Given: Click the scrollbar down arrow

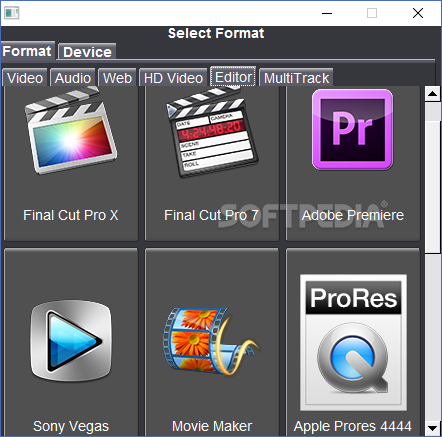Looking at the screenshot, I should click(433, 428).
